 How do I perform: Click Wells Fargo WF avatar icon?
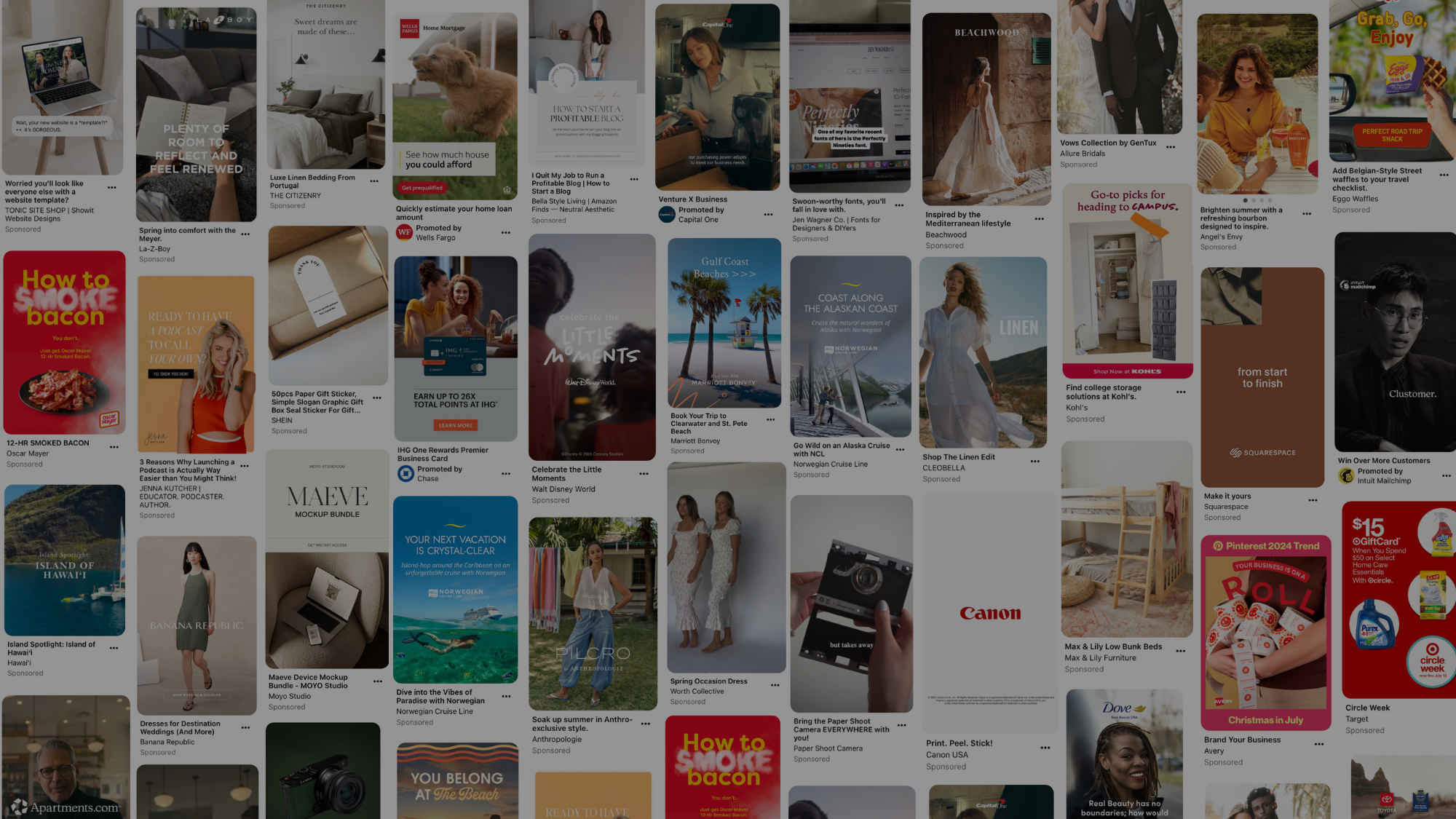pos(404,233)
